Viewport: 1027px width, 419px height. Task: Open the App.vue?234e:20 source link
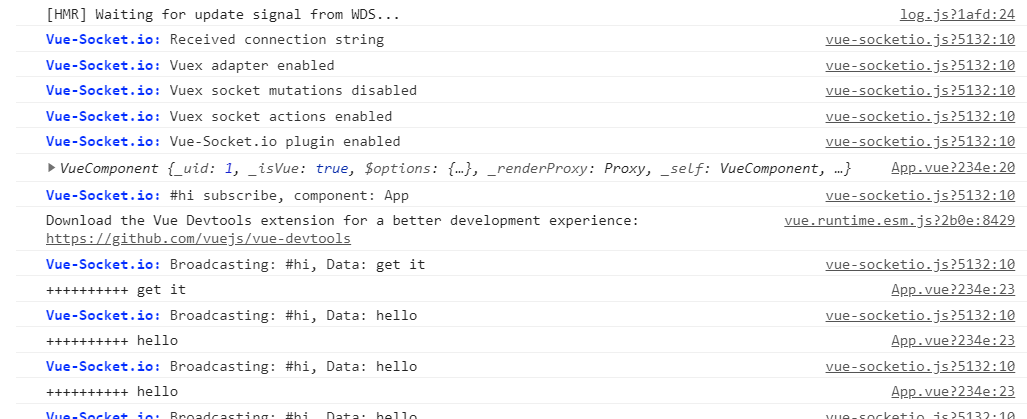953,169
